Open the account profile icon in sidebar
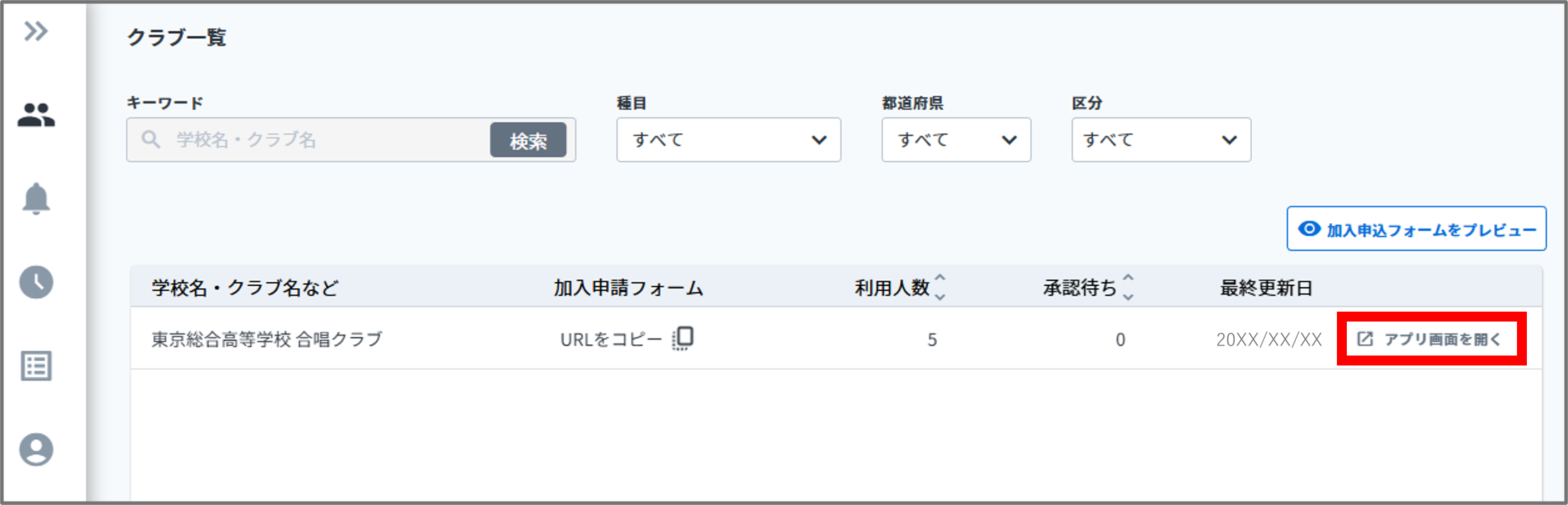Image resolution: width=1568 pixels, height=505 pixels. [36, 450]
